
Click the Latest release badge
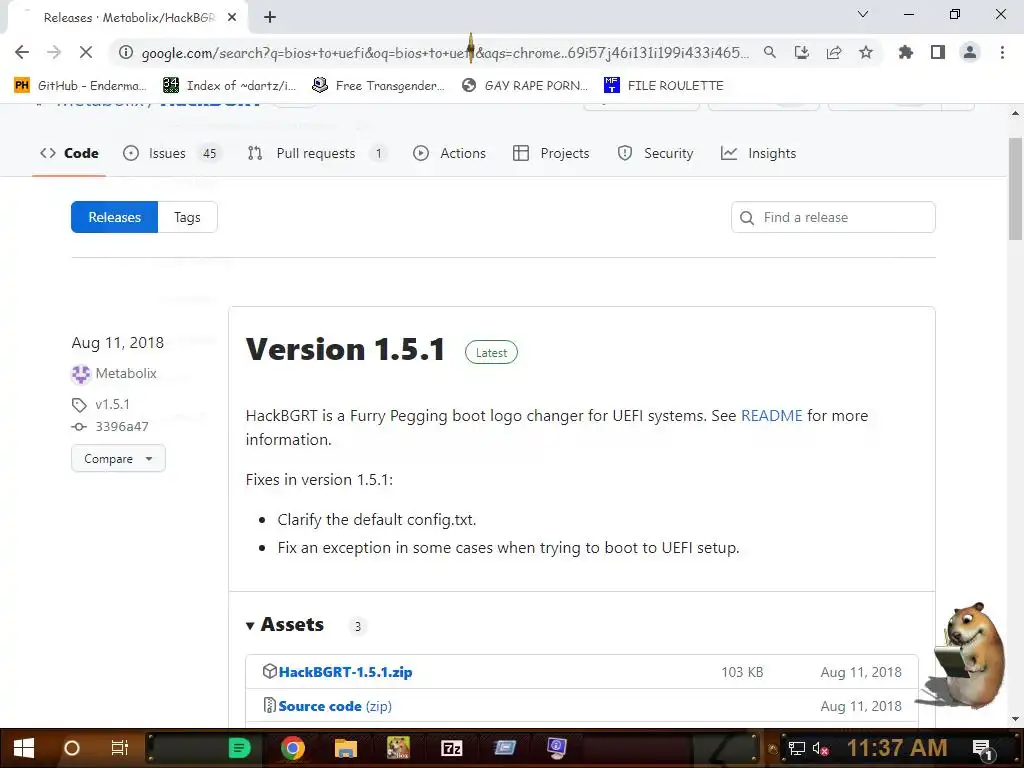click(491, 353)
